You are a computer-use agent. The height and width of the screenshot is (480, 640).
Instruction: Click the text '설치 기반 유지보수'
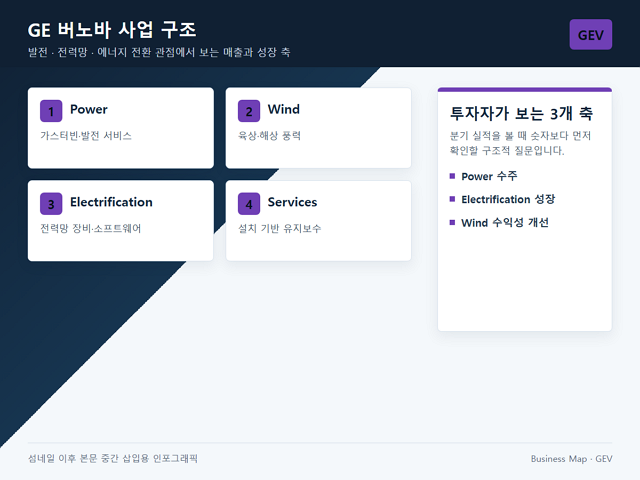point(280,228)
